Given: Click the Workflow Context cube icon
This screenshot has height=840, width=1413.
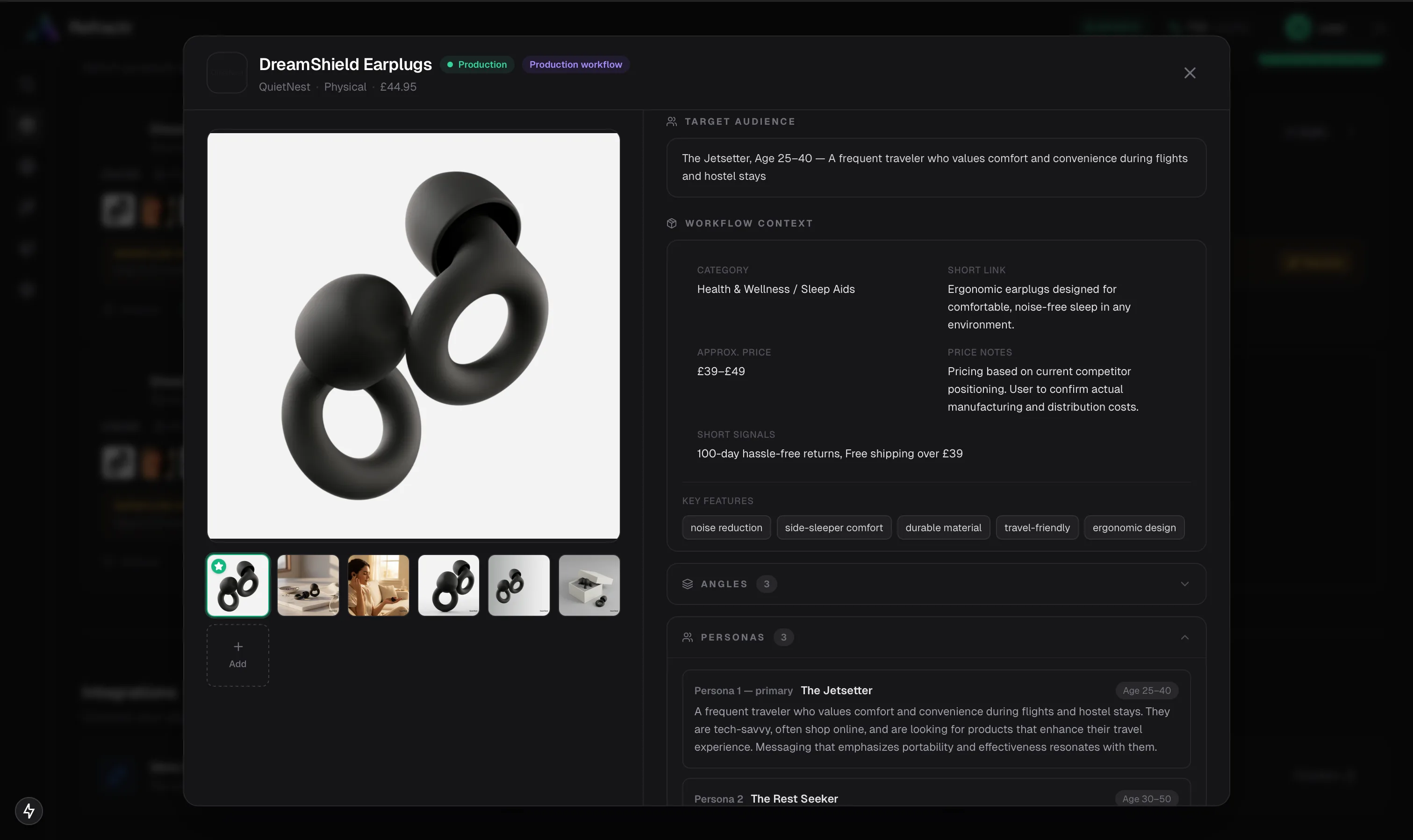Looking at the screenshot, I should 672,224.
